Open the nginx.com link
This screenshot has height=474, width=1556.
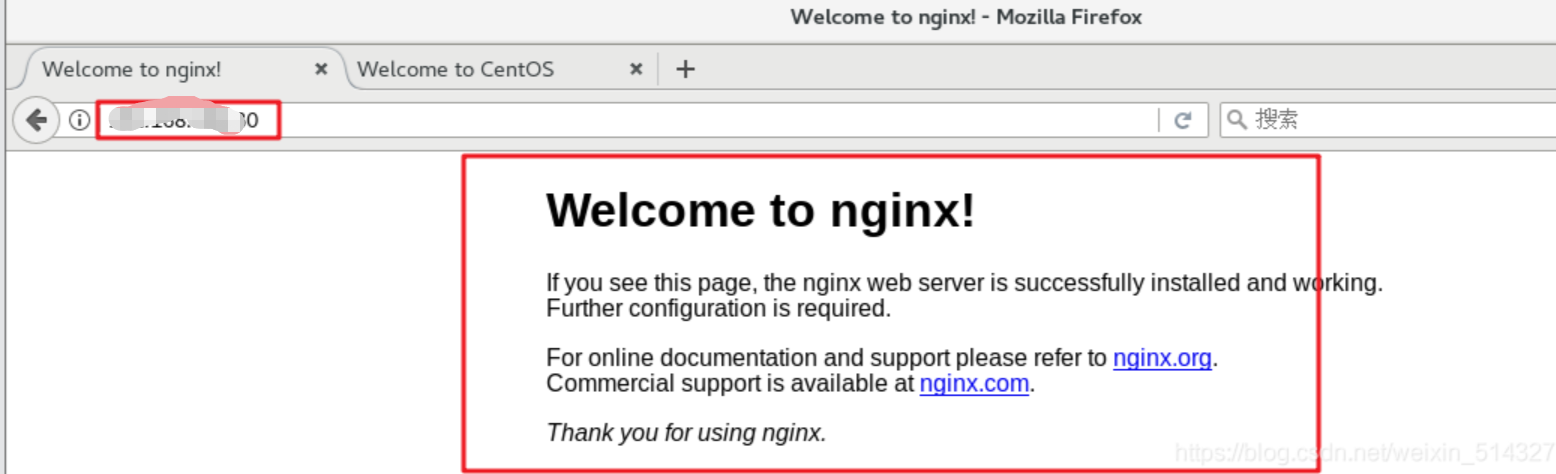pos(974,384)
